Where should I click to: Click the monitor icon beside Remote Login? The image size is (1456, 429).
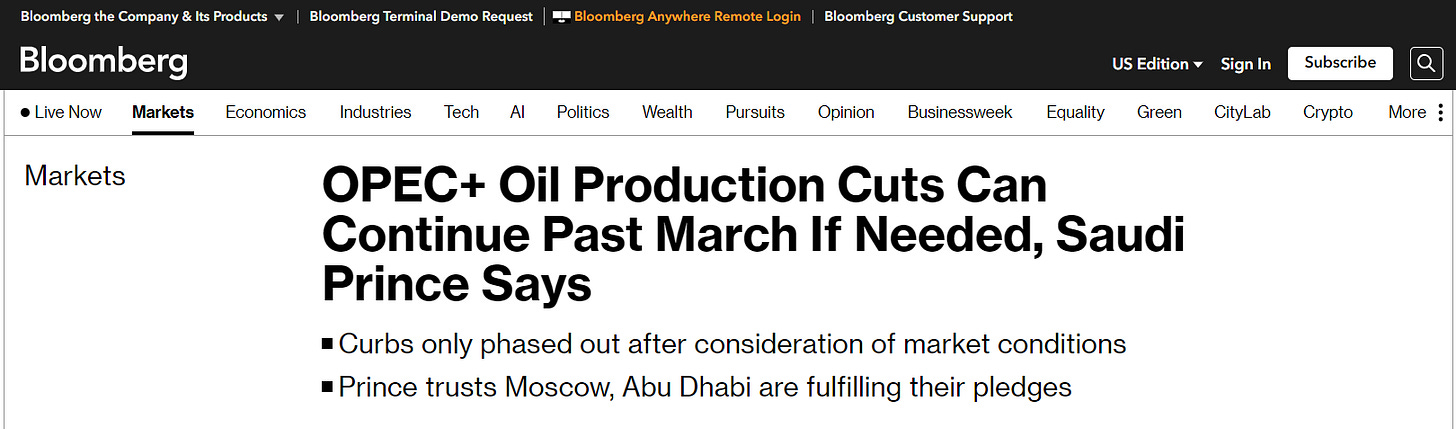[561, 17]
